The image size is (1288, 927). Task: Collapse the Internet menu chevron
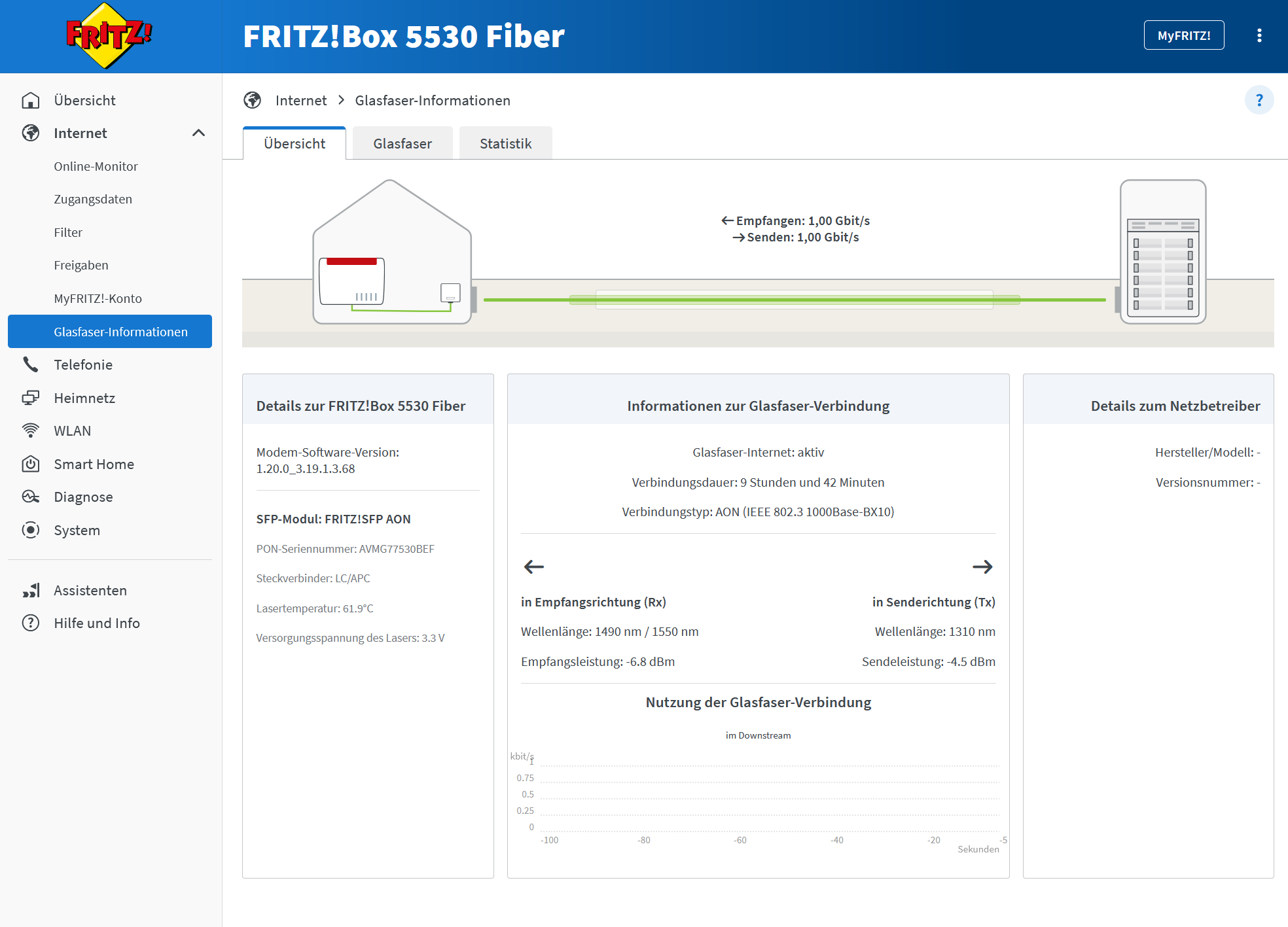pos(198,133)
